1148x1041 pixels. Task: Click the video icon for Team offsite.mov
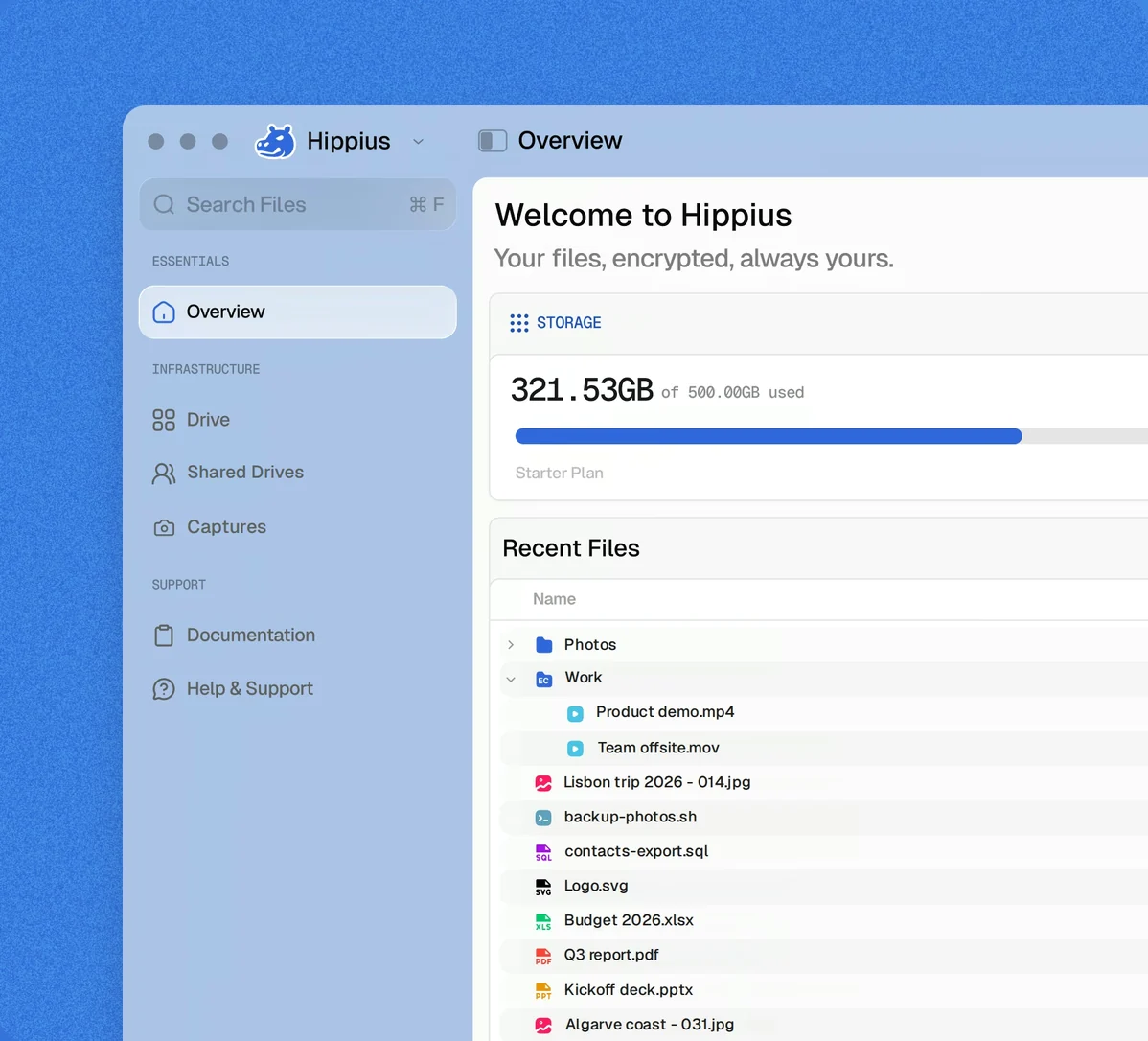tap(576, 748)
